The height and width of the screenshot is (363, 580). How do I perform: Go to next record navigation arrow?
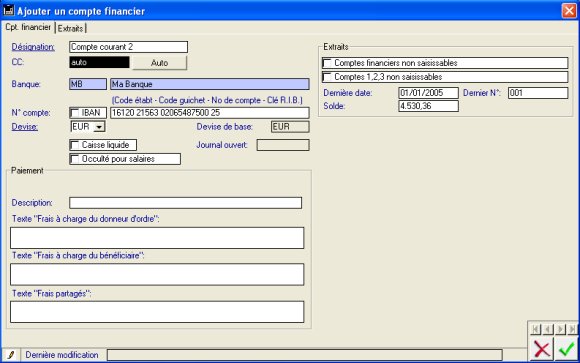(x=560, y=329)
